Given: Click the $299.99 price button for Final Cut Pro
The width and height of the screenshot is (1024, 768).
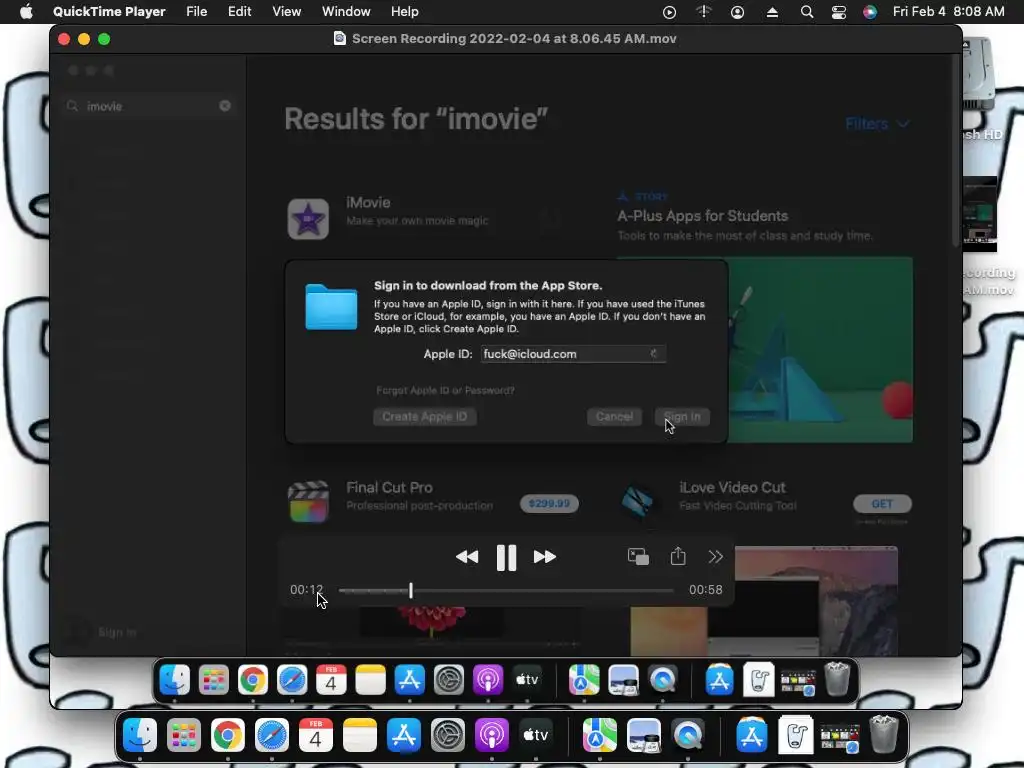Looking at the screenshot, I should 549,504.
